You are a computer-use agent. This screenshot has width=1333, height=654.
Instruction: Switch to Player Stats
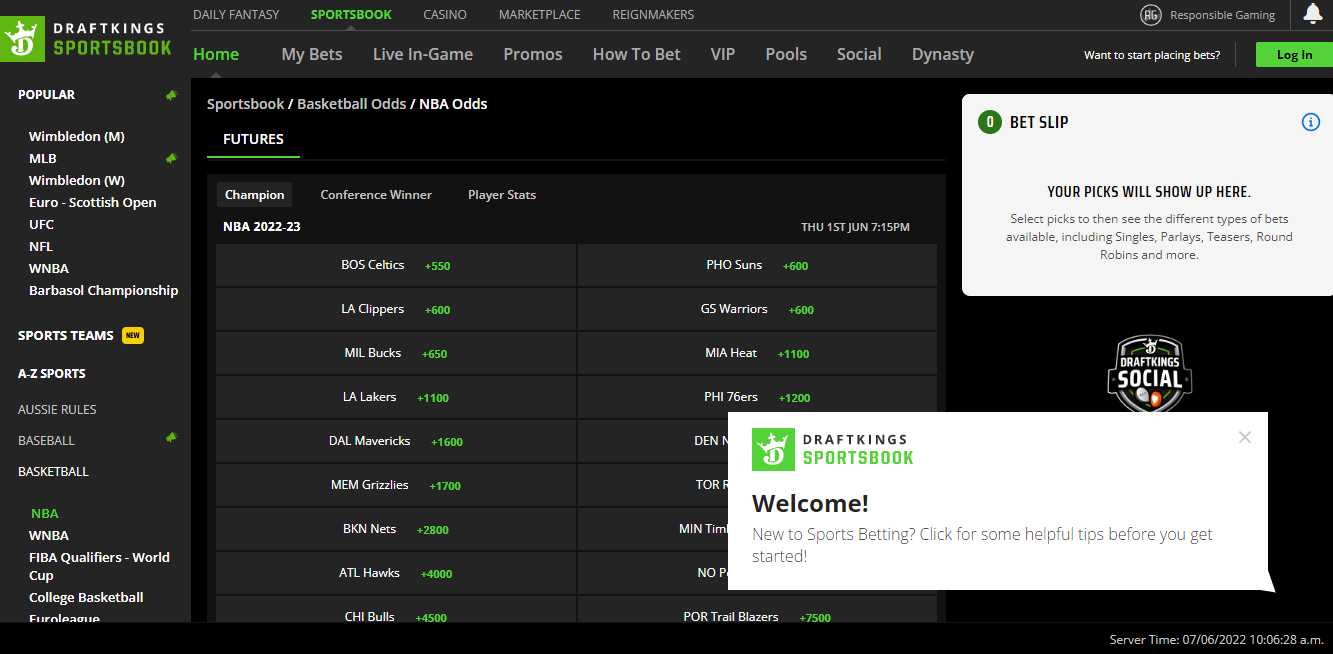coord(502,195)
